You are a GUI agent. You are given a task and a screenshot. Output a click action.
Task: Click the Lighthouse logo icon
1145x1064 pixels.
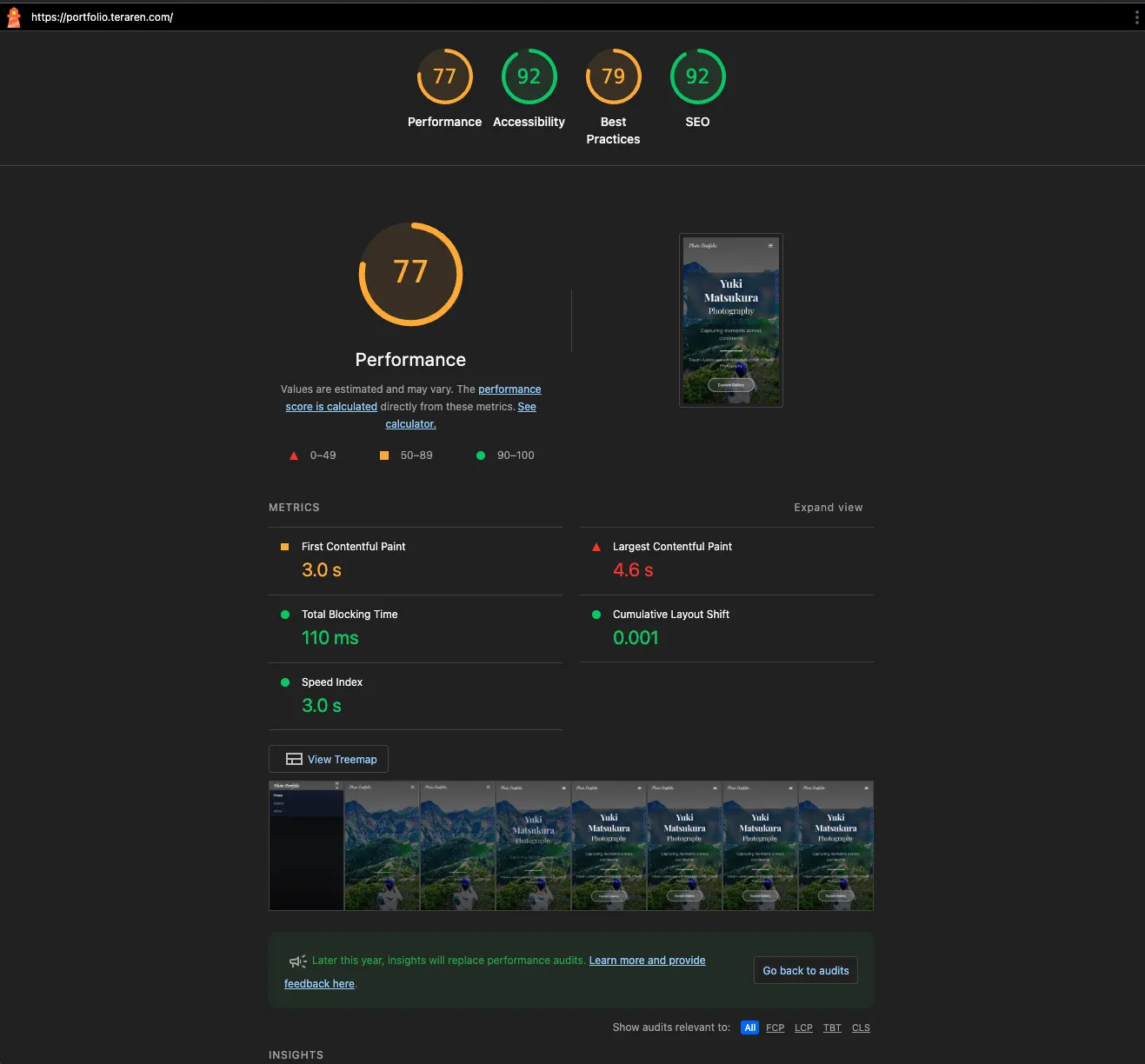(14, 17)
